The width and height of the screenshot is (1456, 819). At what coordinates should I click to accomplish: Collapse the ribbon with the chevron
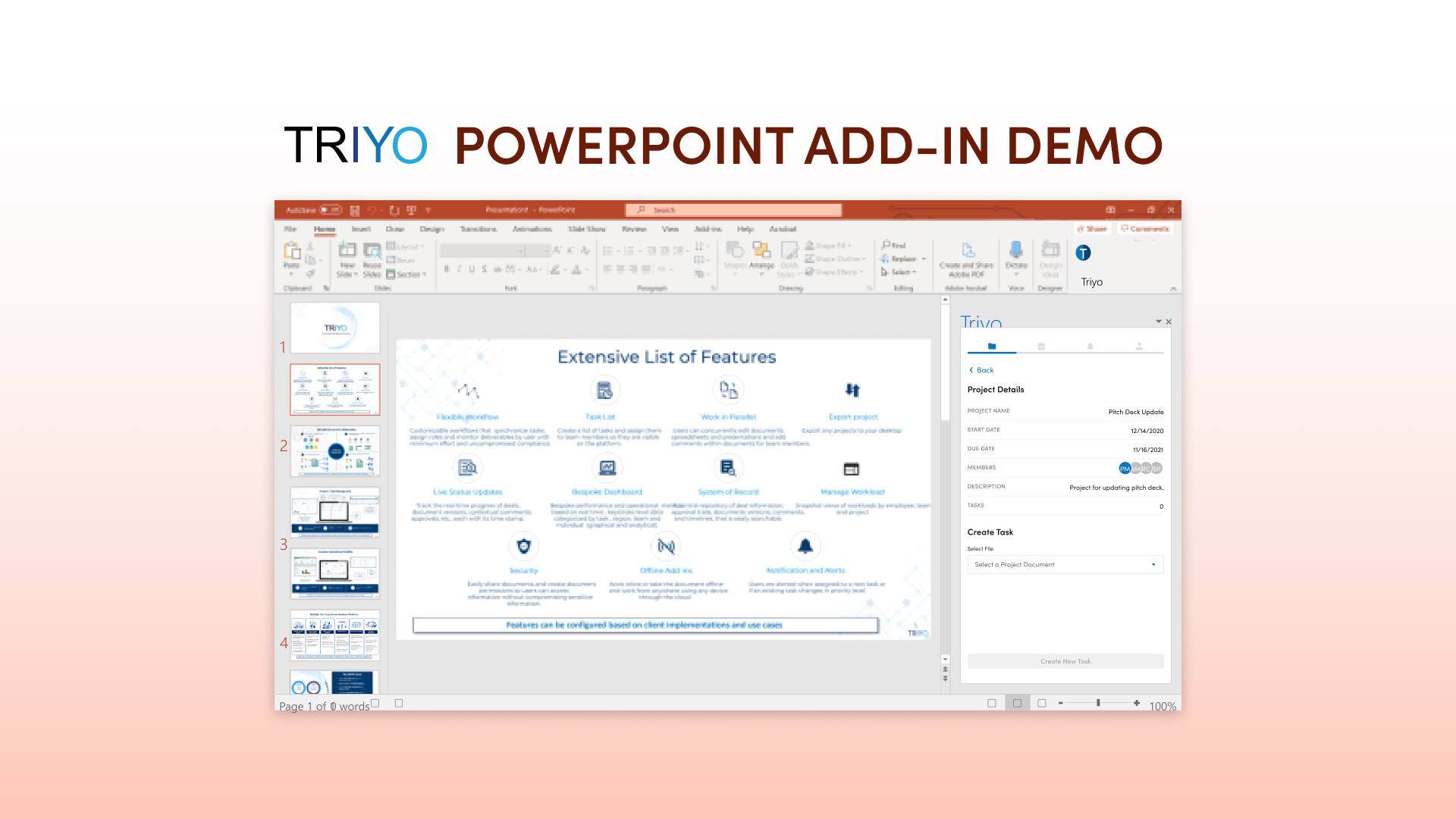coord(1173,289)
